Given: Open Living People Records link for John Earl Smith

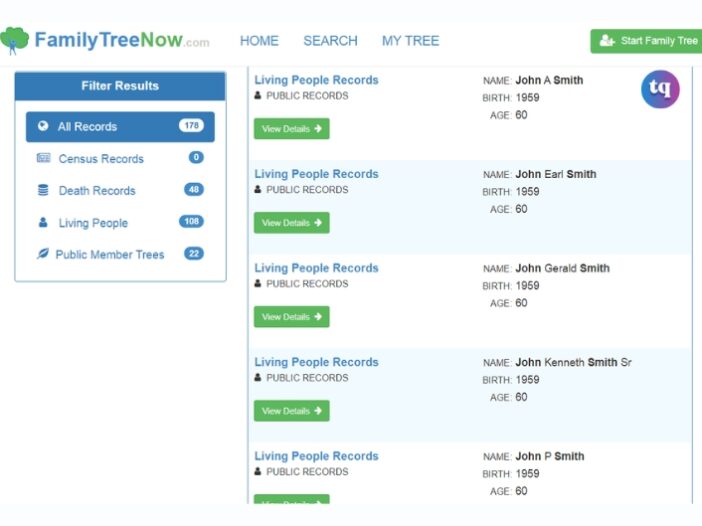Looking at the screenshot, I should (x=317, y=174).
